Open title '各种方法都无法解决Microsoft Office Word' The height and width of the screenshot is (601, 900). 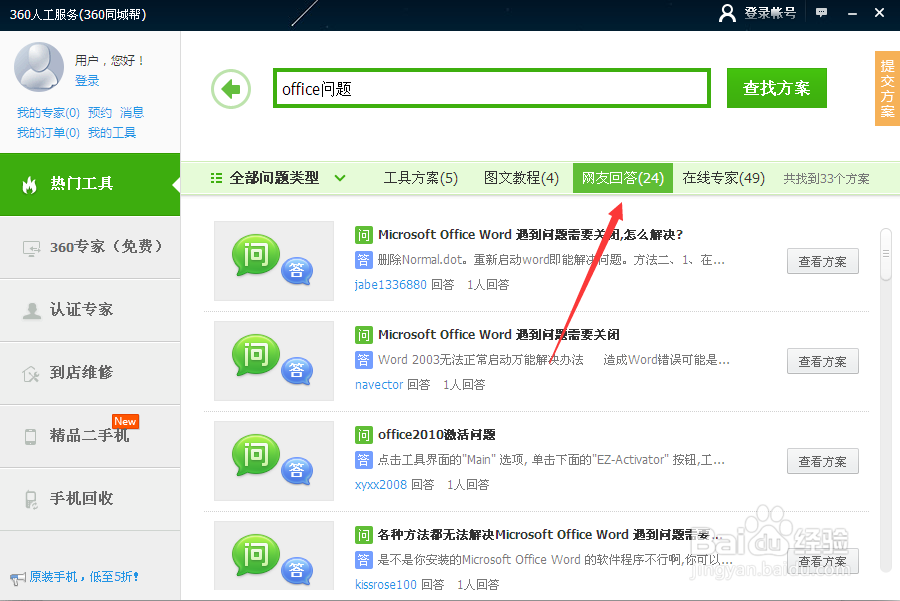pyautogui.click(x=548, y=534)
